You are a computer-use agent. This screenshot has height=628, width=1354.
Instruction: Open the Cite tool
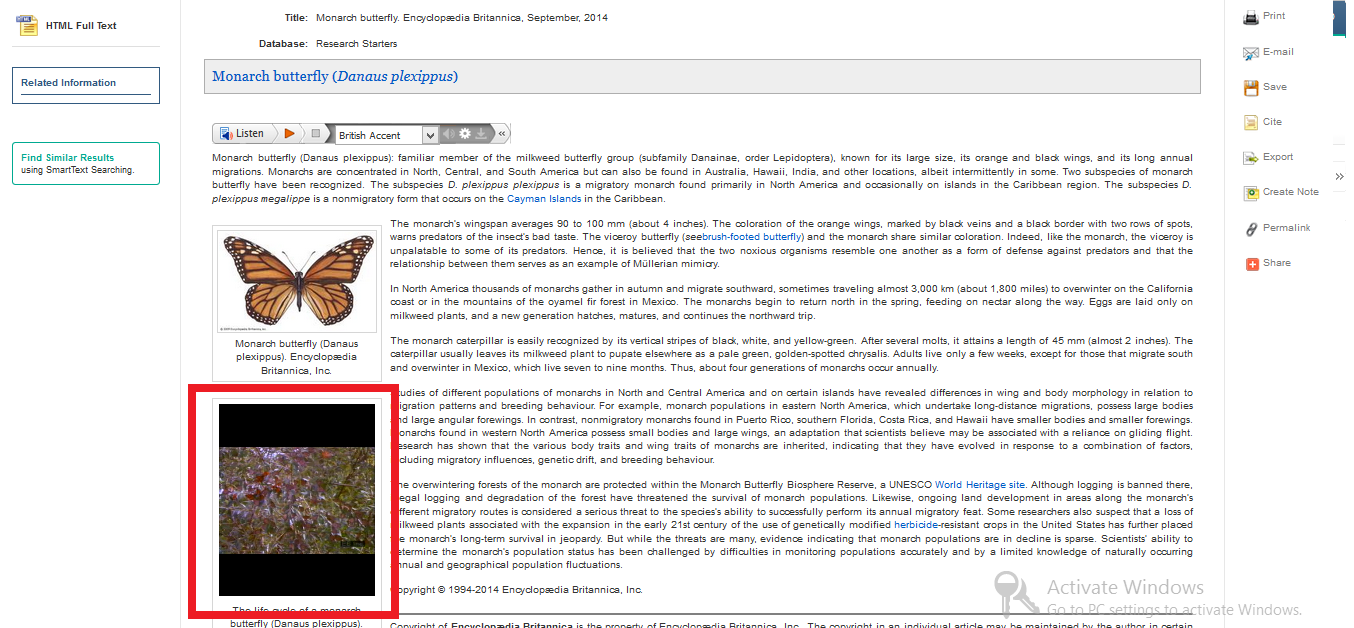point(1263,122)
